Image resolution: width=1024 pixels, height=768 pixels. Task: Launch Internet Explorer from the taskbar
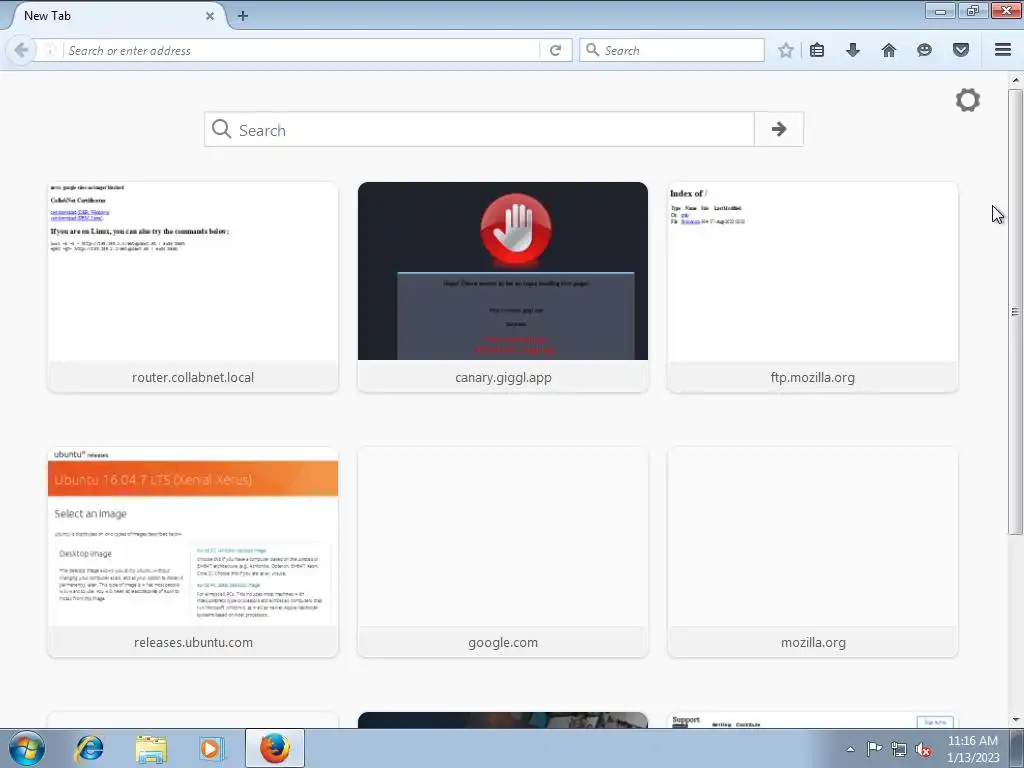[x=89, y=748]
